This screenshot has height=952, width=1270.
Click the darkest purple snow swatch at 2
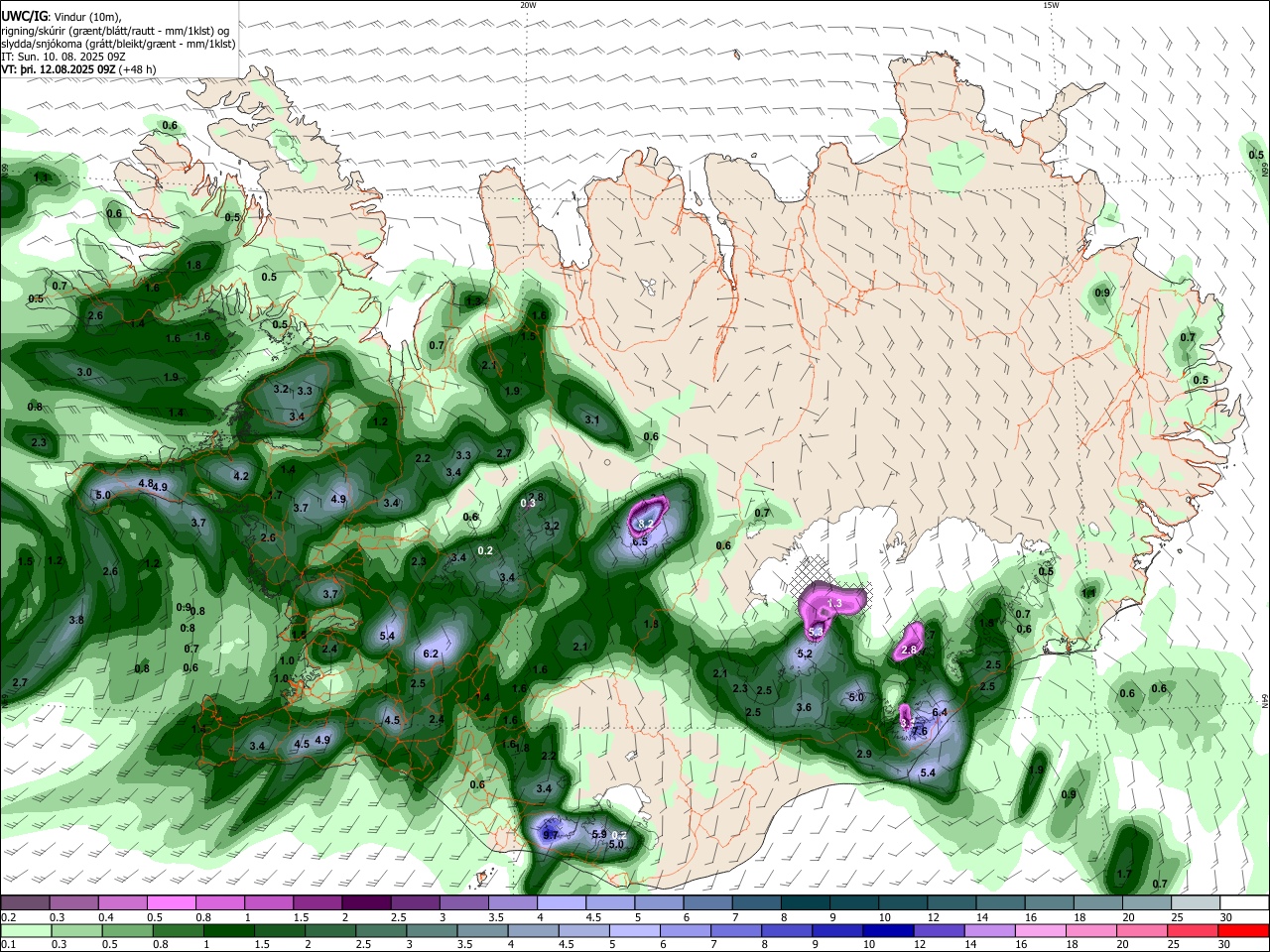(x=366, y=902)
